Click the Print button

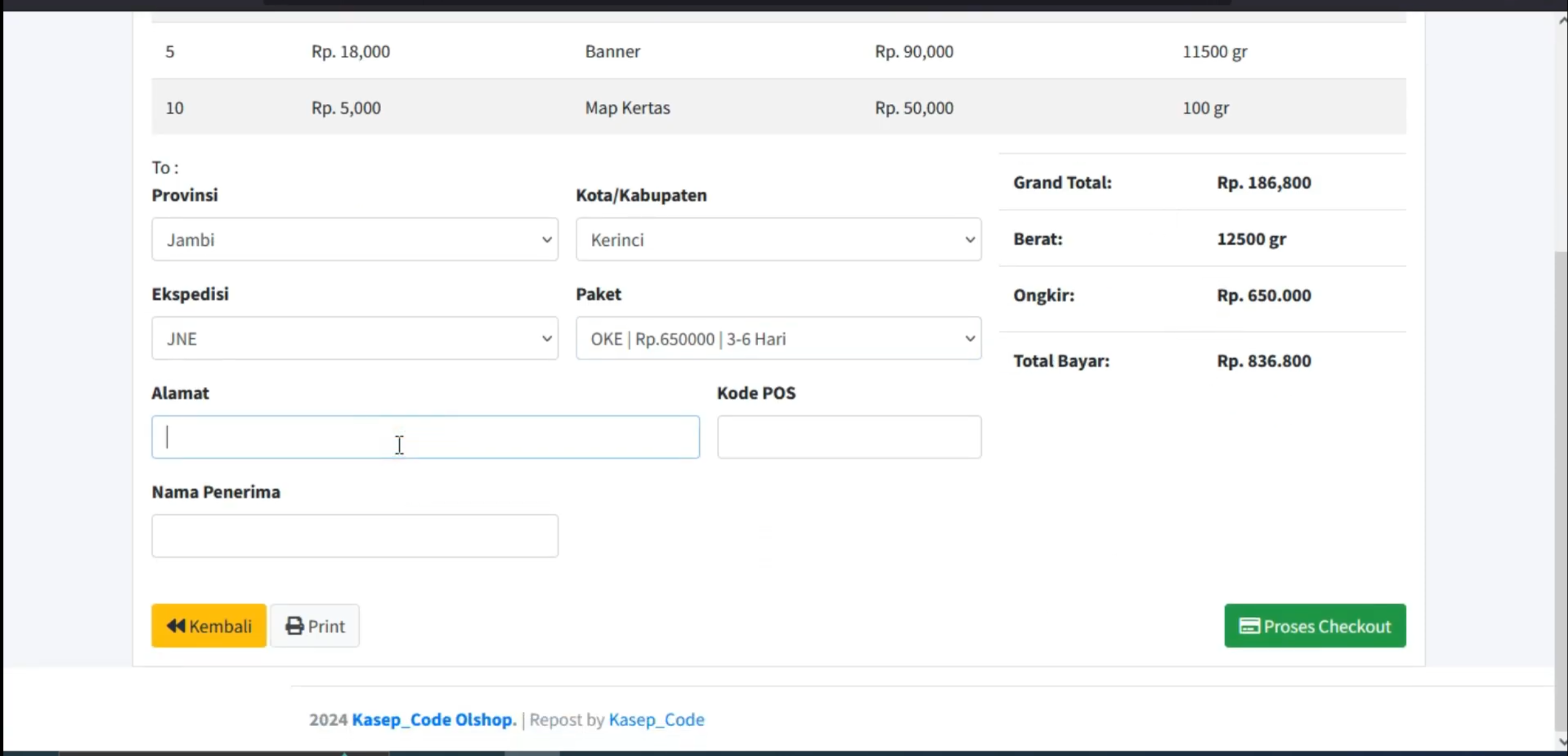point(315,626)
